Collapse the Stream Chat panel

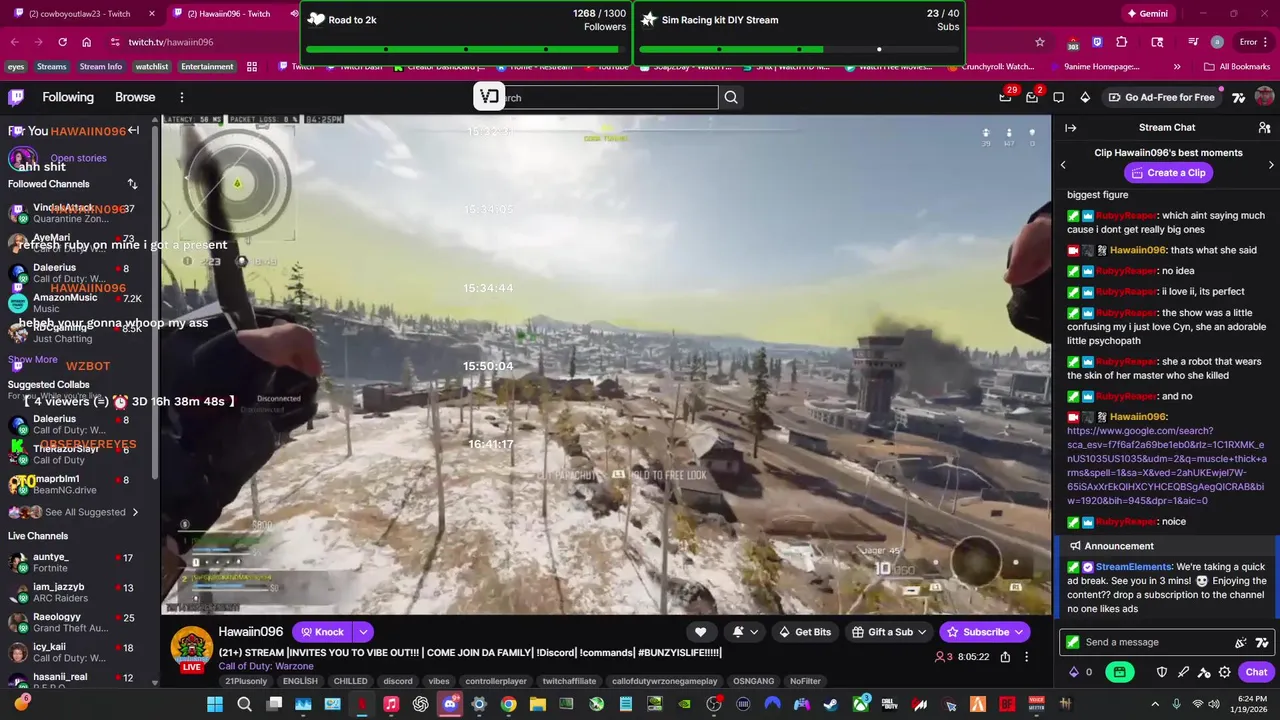click(1070, 128)
